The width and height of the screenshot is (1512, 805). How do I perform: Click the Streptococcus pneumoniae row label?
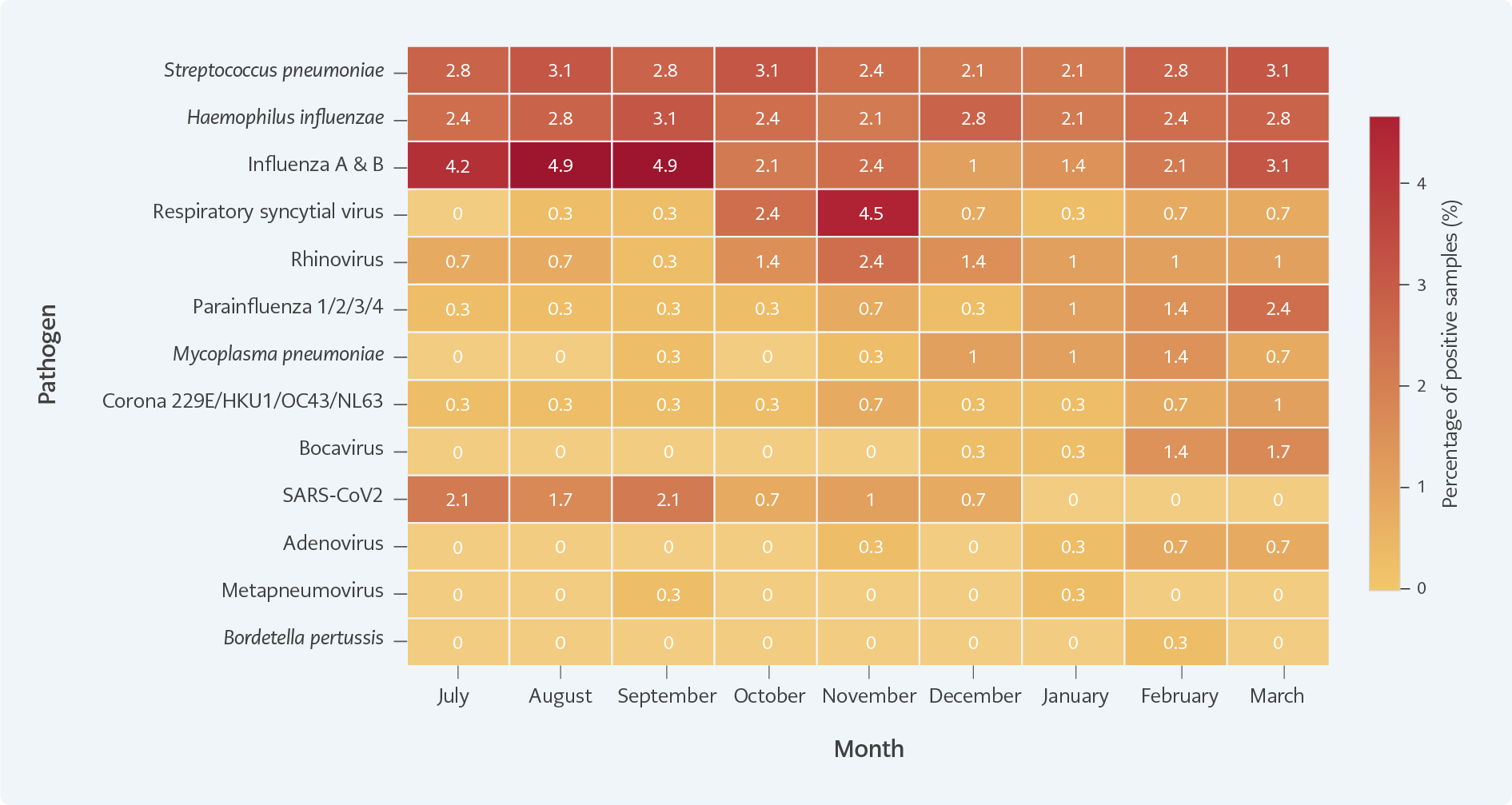pos(273,70)
